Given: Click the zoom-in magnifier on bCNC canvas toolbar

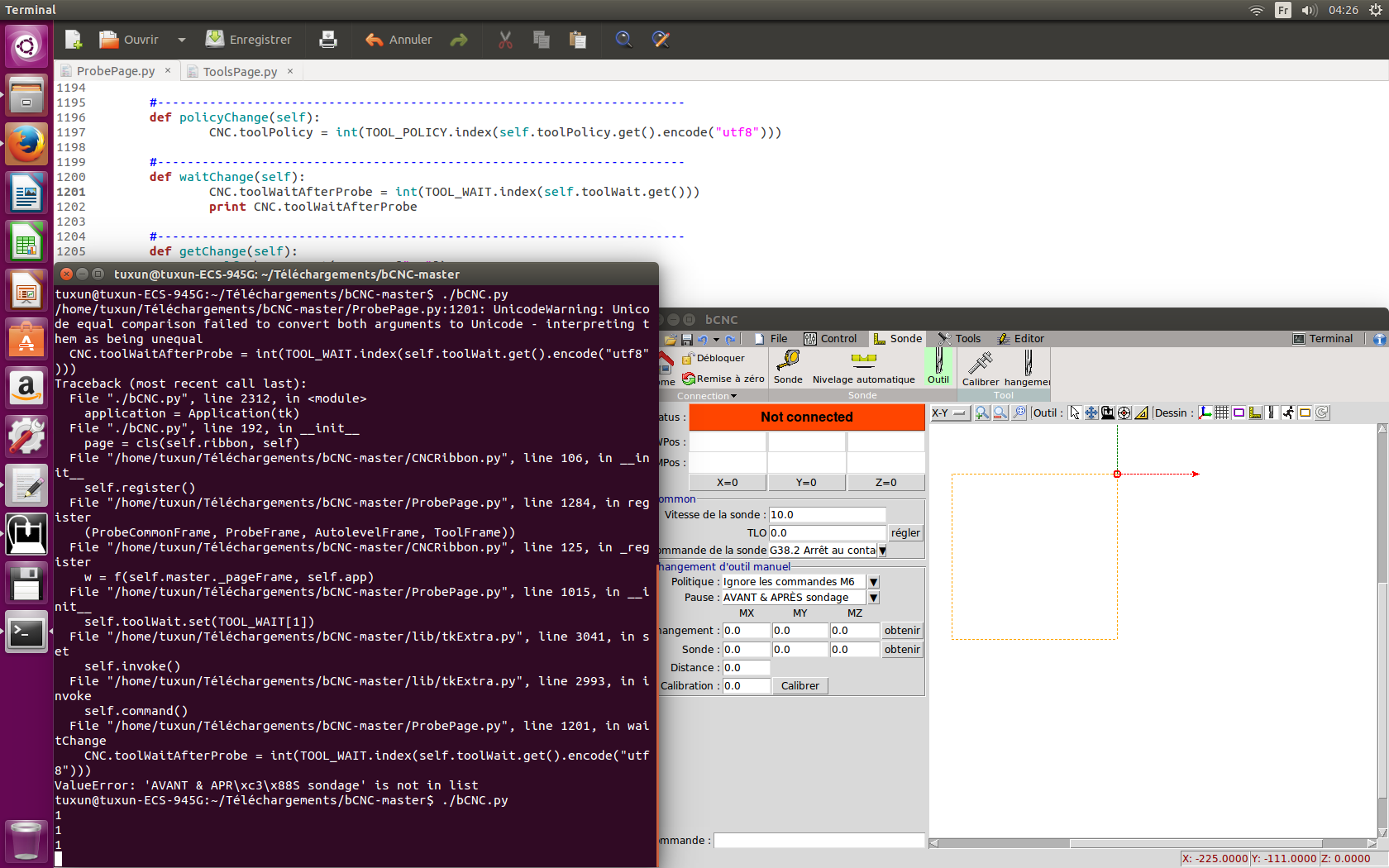Looking at the screenshot, I should click(x=981, y=413).
